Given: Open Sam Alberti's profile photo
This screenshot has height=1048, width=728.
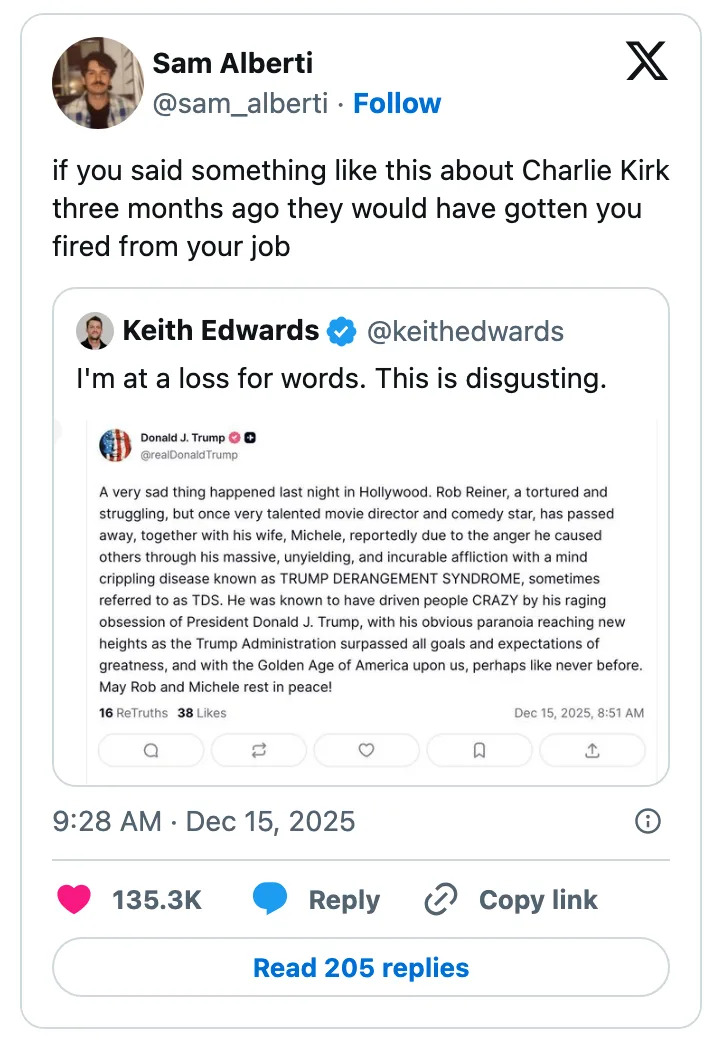Looking at the screenshot, I should coord(98,83).
